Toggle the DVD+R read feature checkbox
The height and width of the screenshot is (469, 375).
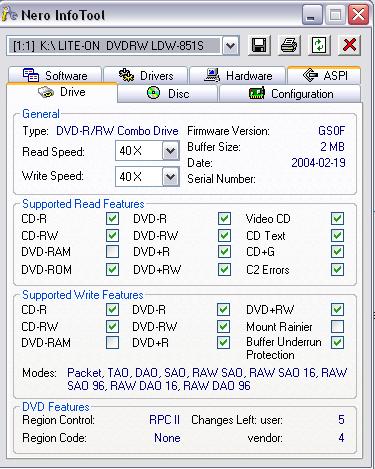click(224, 252)
